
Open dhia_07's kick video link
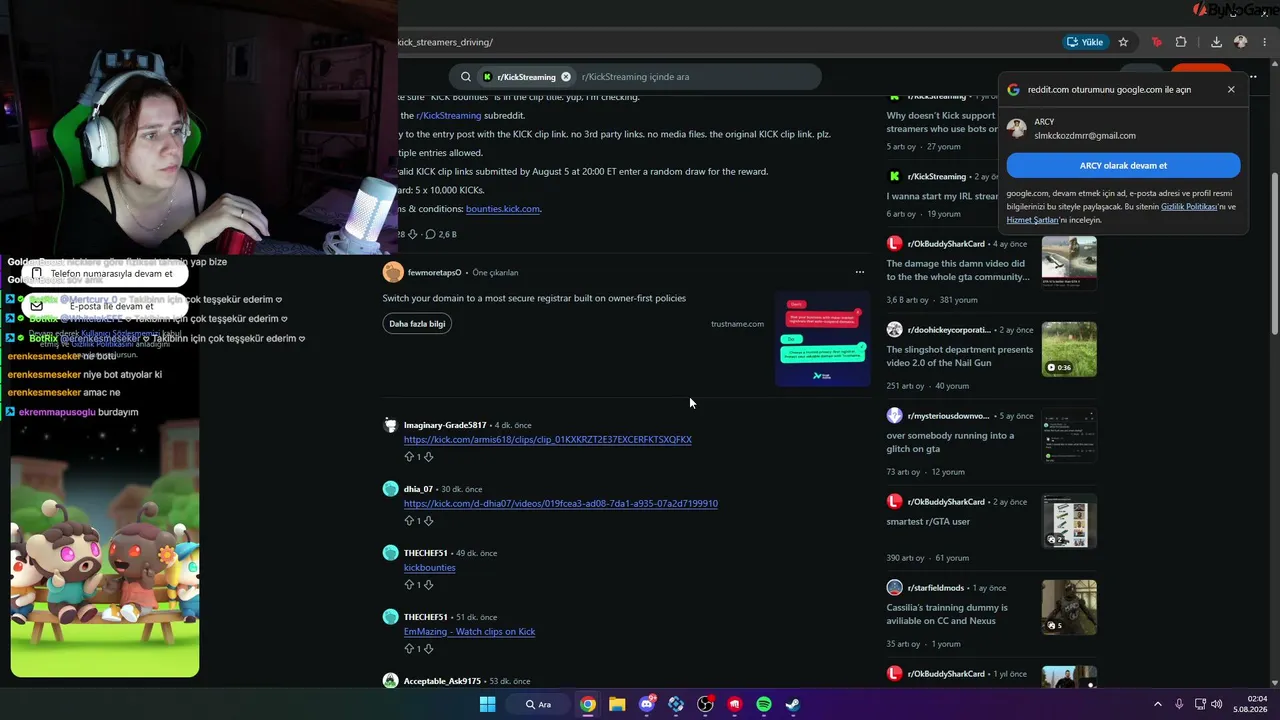pos(561,504)
